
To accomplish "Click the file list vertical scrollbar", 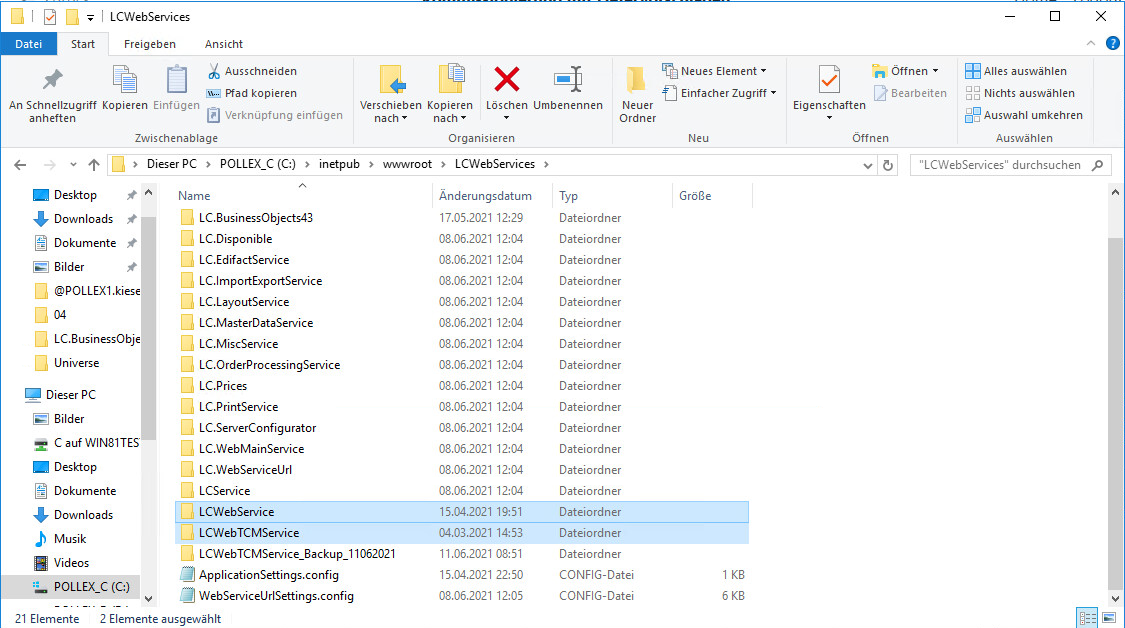I will [1116, 400].
